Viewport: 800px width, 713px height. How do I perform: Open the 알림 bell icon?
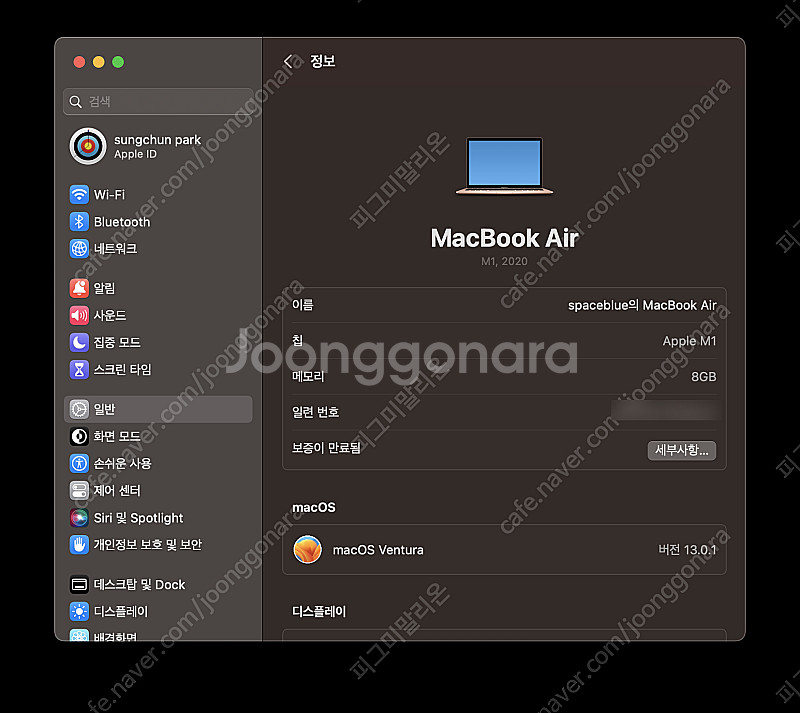(x=79, y=288)
